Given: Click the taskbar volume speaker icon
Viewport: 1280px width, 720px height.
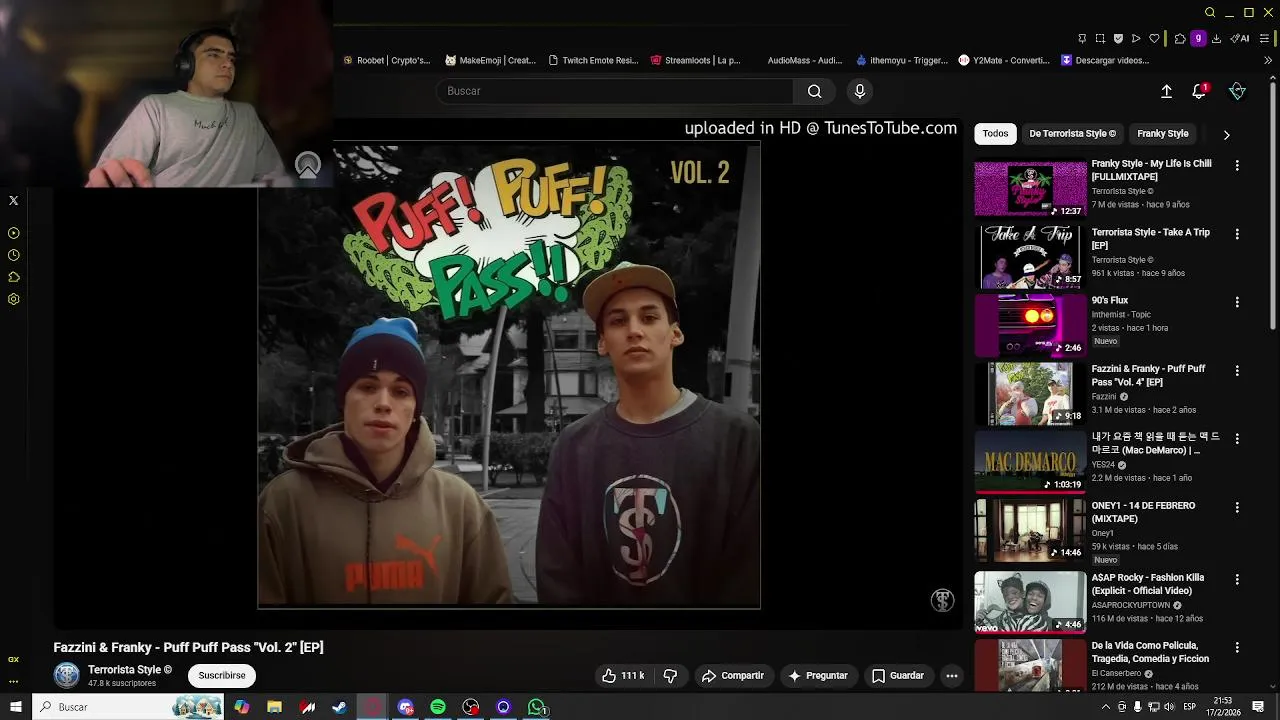Looking at the screenshot, I should coord(1169,707).
